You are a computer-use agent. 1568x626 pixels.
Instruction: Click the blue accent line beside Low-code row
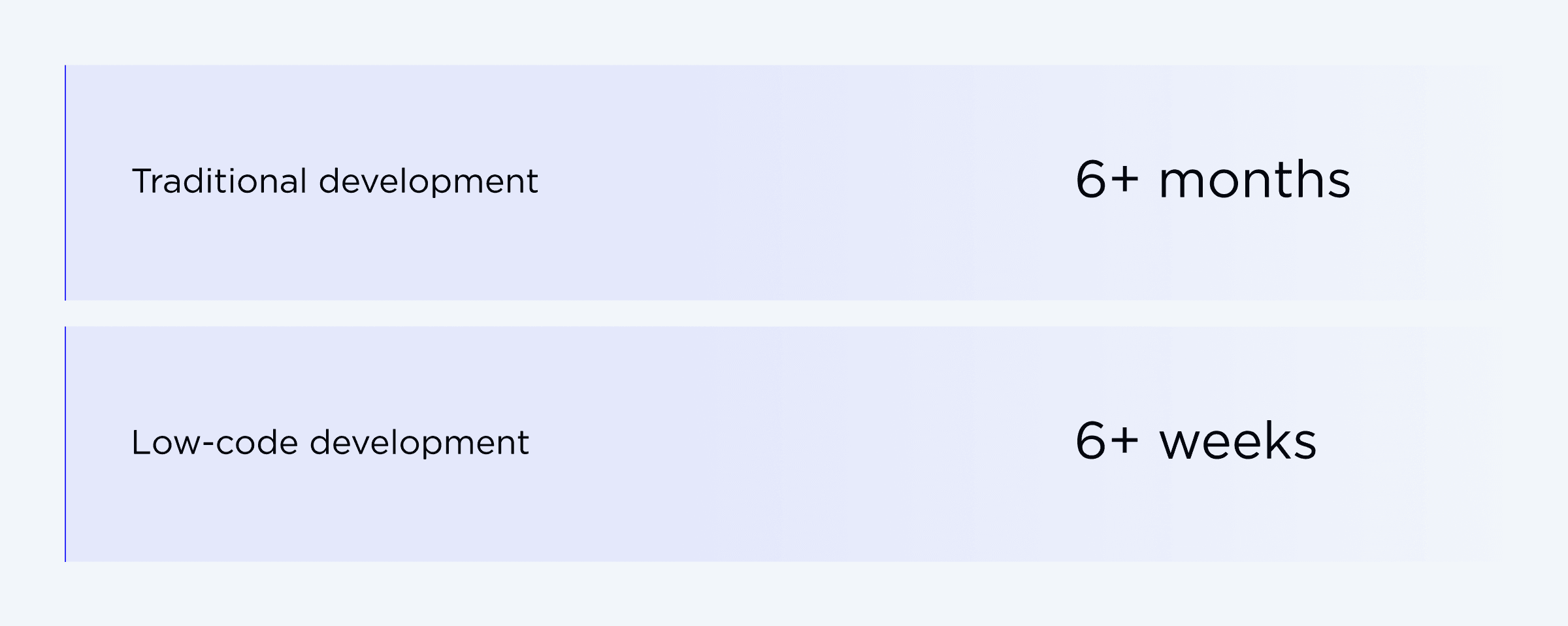65,444
